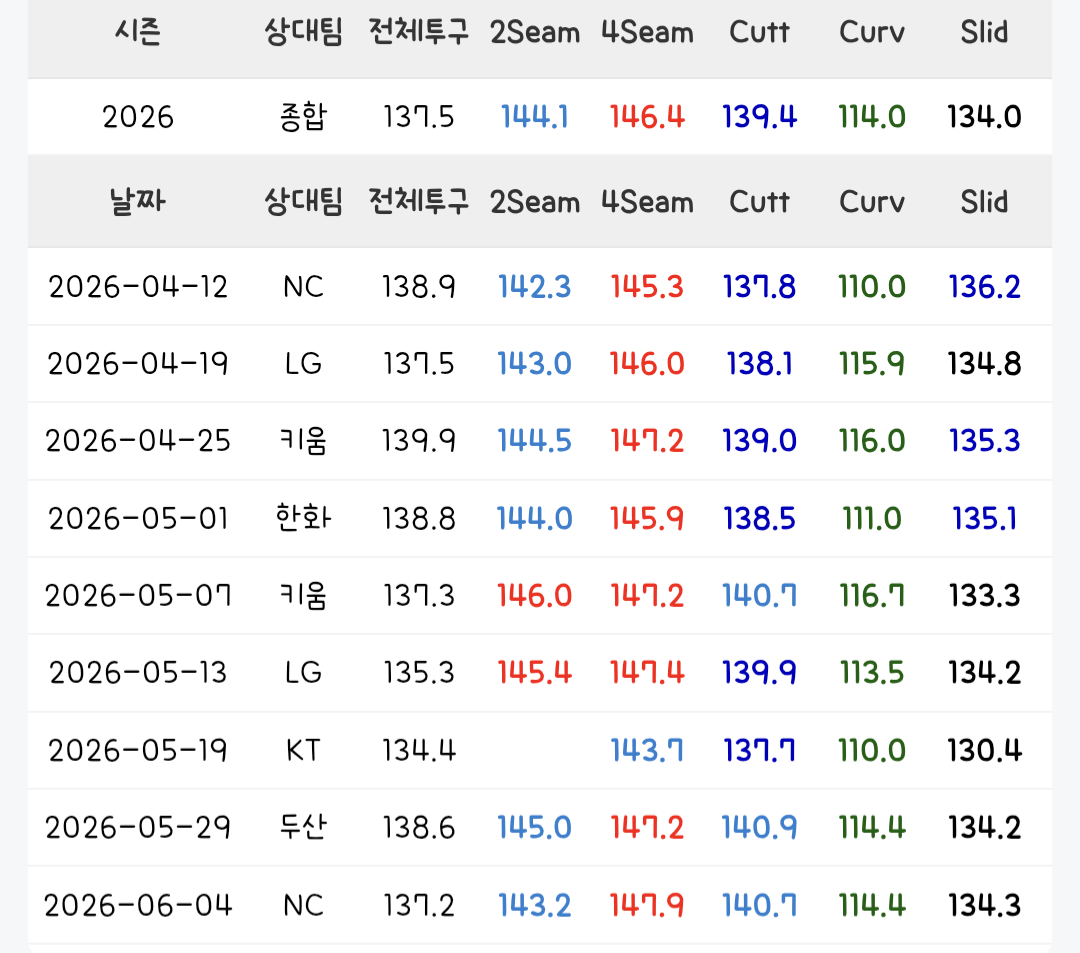Click 4Seam value 147.4
Viewport: 1080px width, 953px height.
pyautogui.click(x=647, y=673)
